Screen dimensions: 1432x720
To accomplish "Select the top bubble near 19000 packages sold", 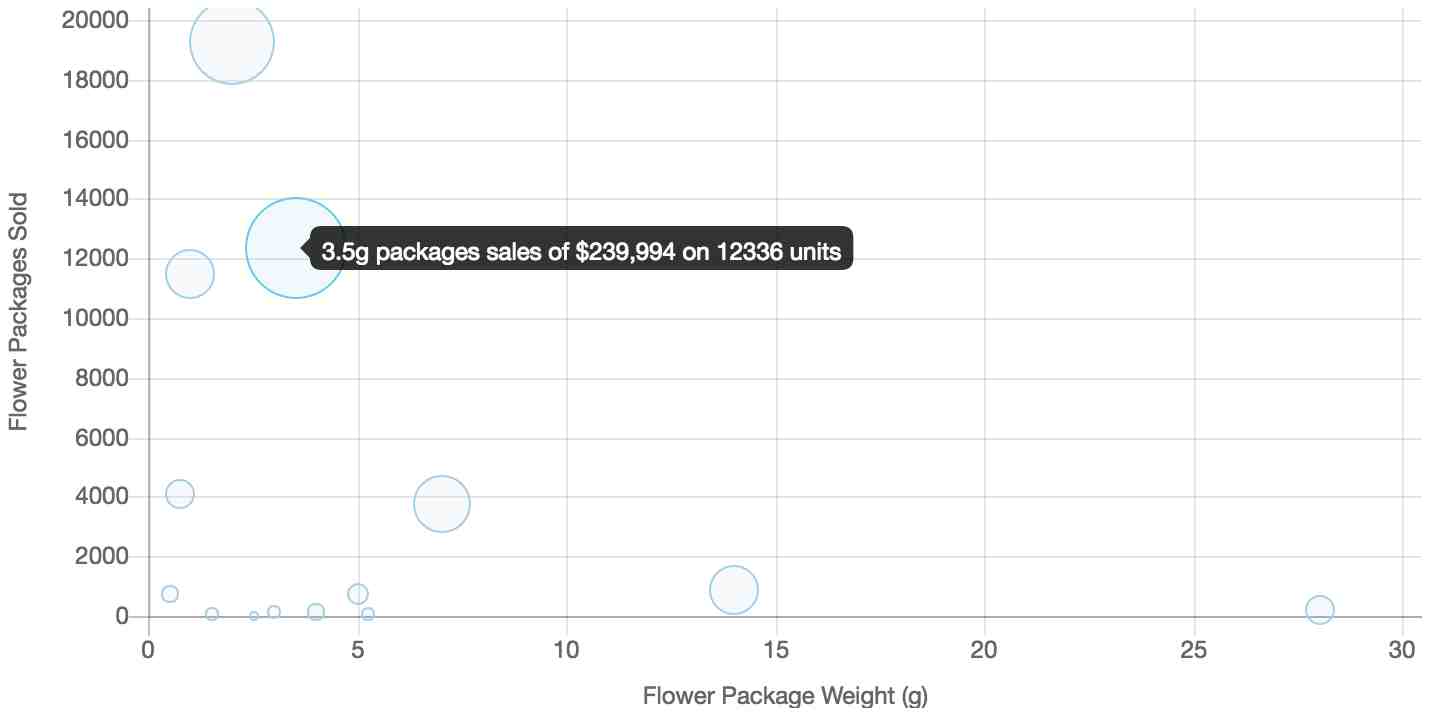I will click(x=232, y=42).
